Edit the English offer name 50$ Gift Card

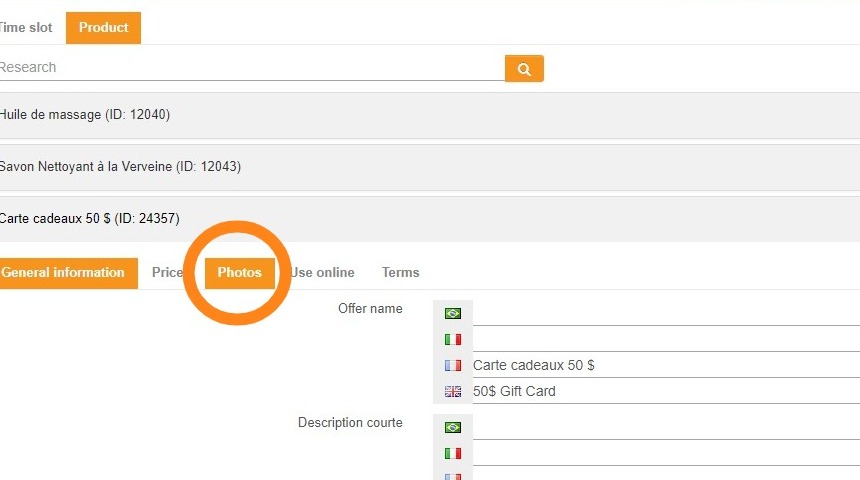coord(666,391)
